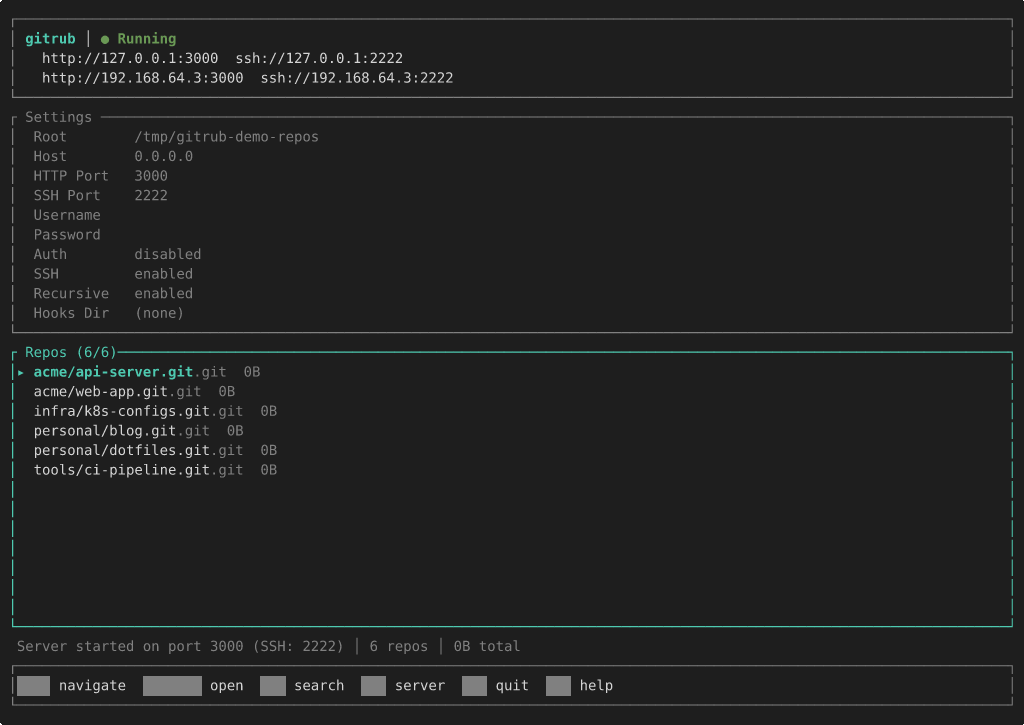1024x725 pixels.
Task: Click the key badge next to help
Action: pos(558,686)
